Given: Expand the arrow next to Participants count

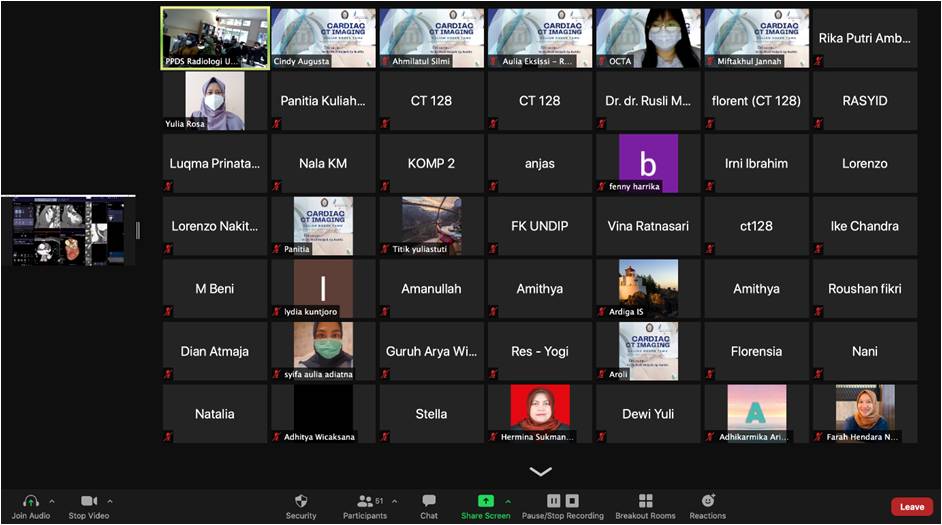Looking at the screenshot, I should coord(394,501).
